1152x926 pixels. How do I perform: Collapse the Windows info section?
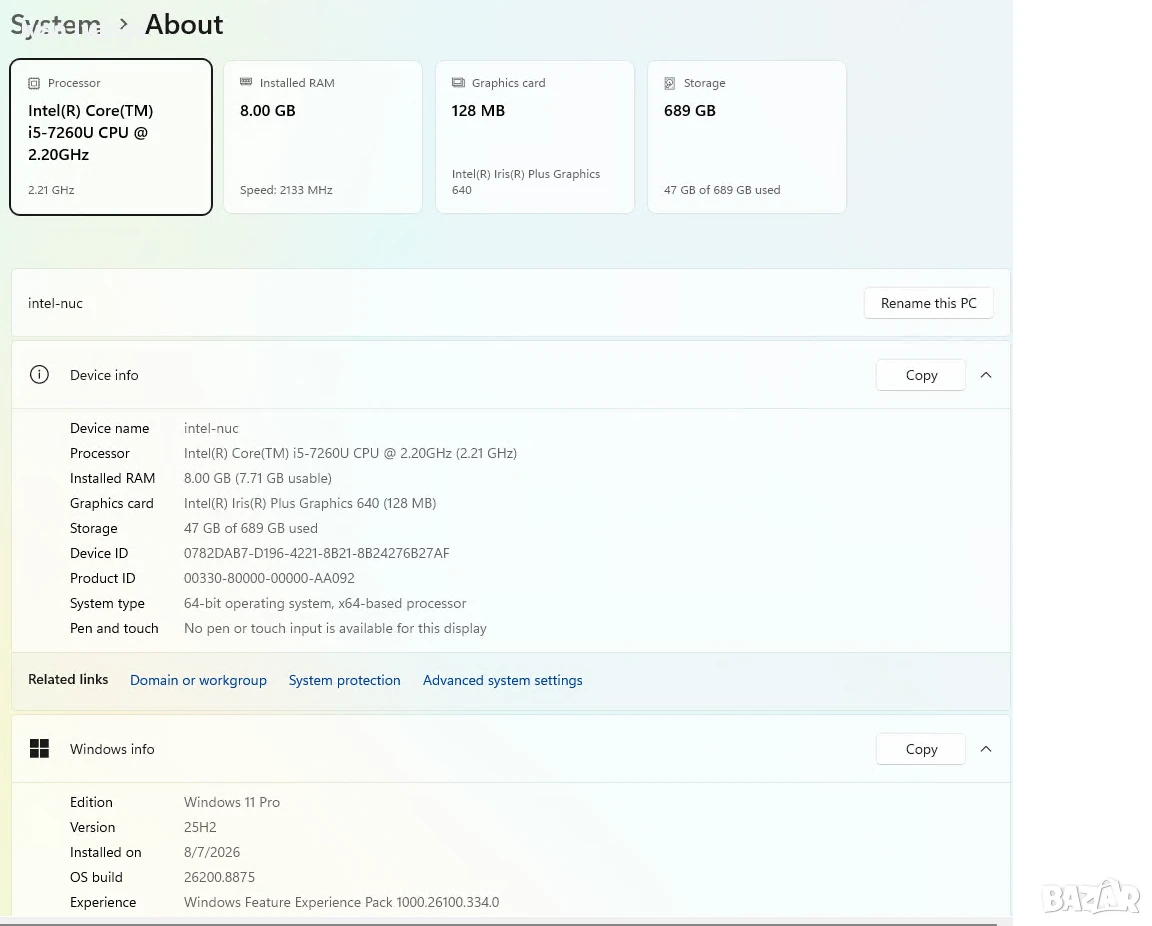click(x=986, y=749)
